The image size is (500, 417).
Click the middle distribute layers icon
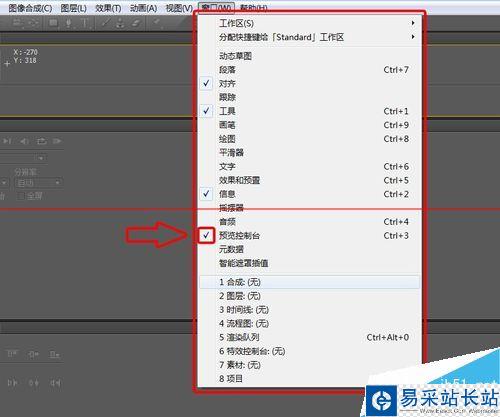coord(34,383)
